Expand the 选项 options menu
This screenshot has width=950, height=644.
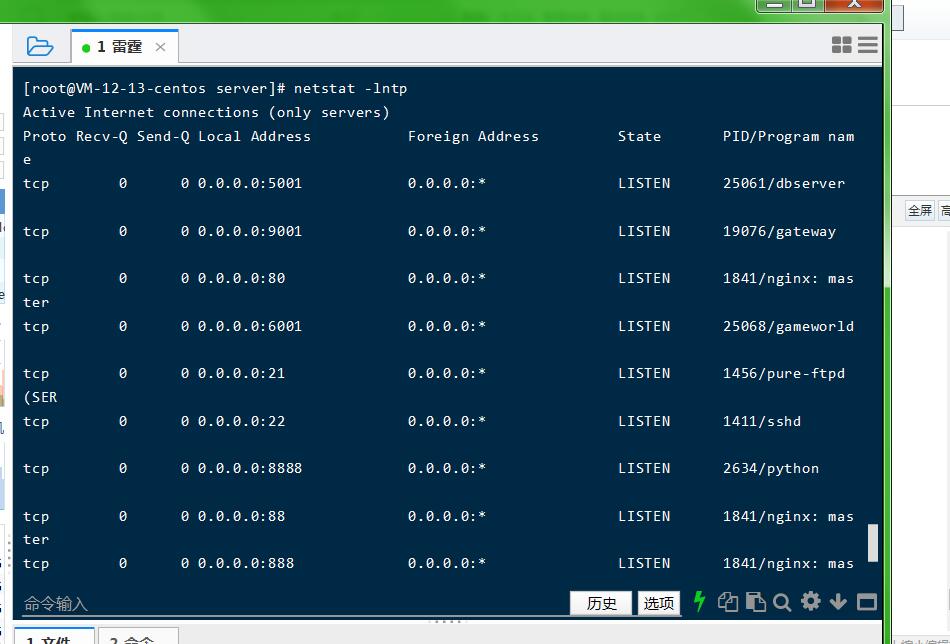658,603
